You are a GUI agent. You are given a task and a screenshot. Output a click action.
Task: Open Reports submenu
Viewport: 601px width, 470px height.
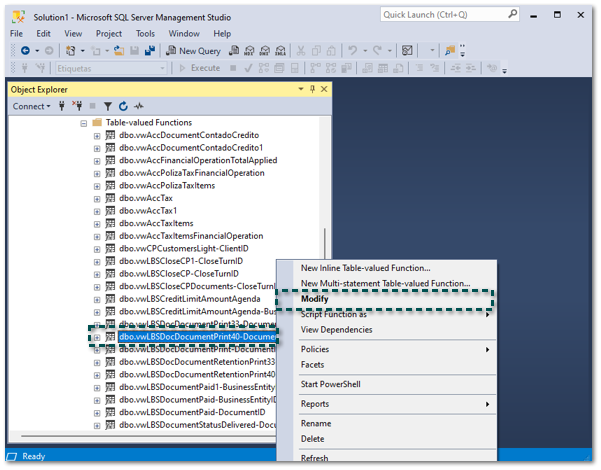tap(386, 404)
